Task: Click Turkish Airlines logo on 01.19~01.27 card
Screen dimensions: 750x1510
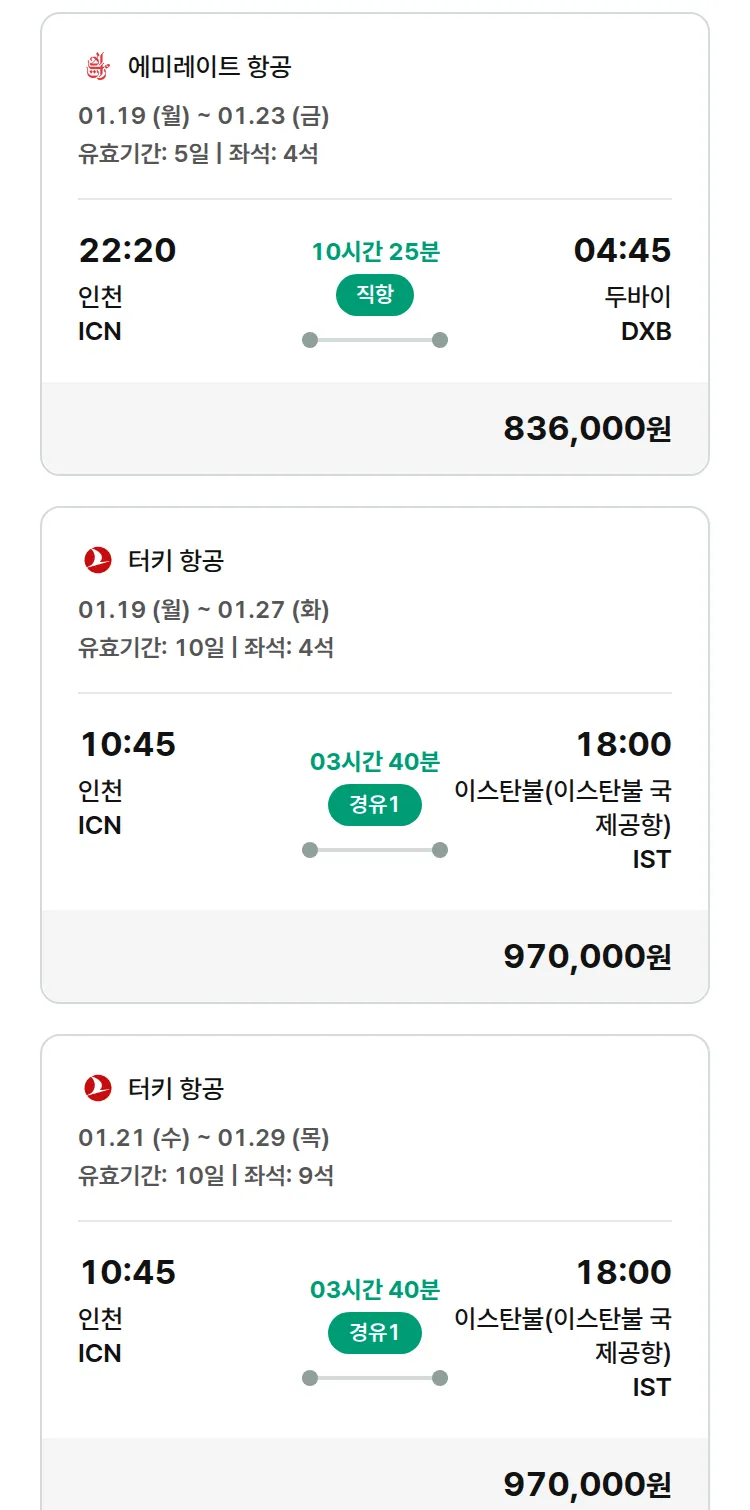Action: 97,560
